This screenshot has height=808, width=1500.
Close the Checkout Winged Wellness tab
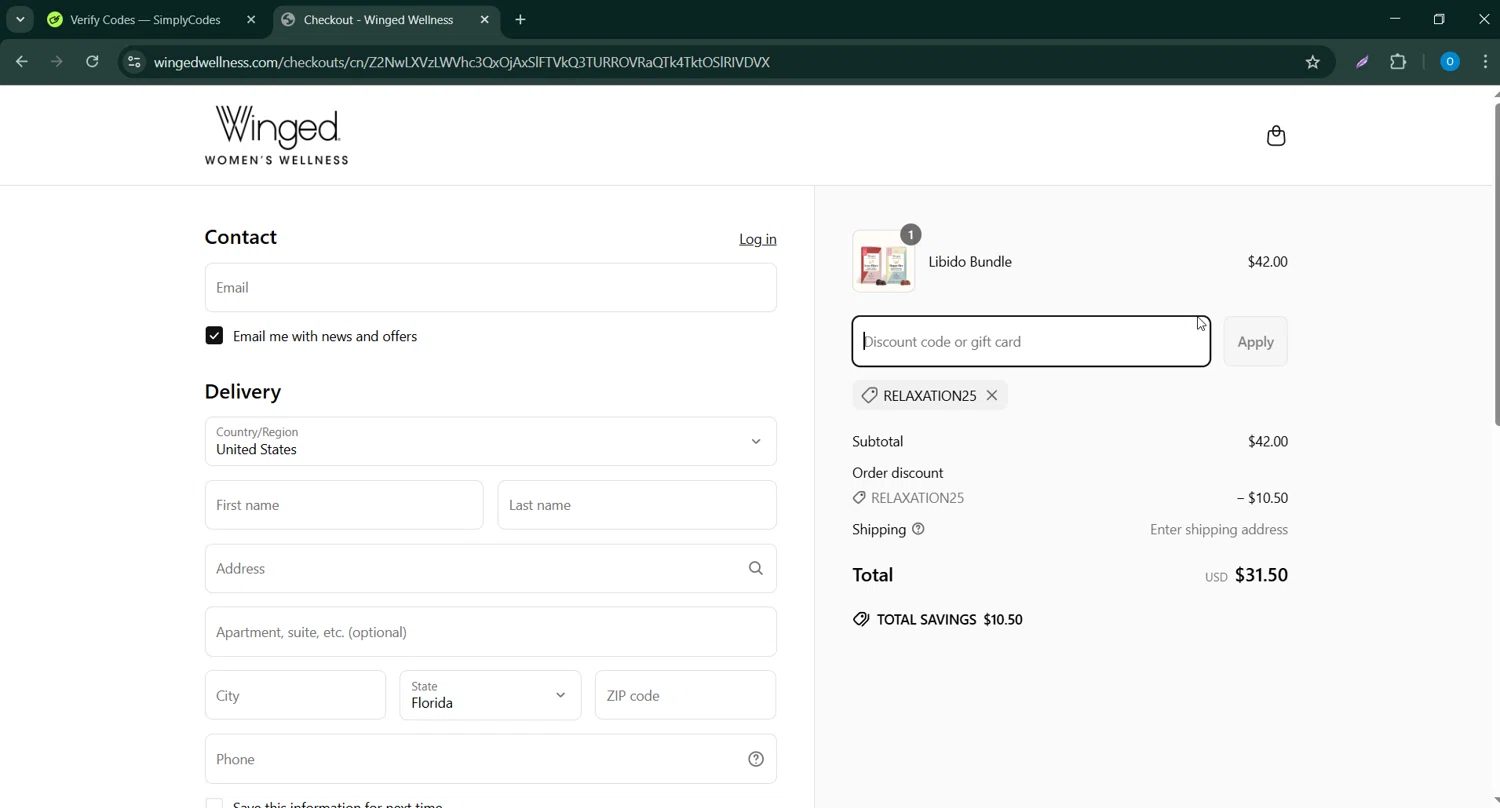tap(485, 20)
